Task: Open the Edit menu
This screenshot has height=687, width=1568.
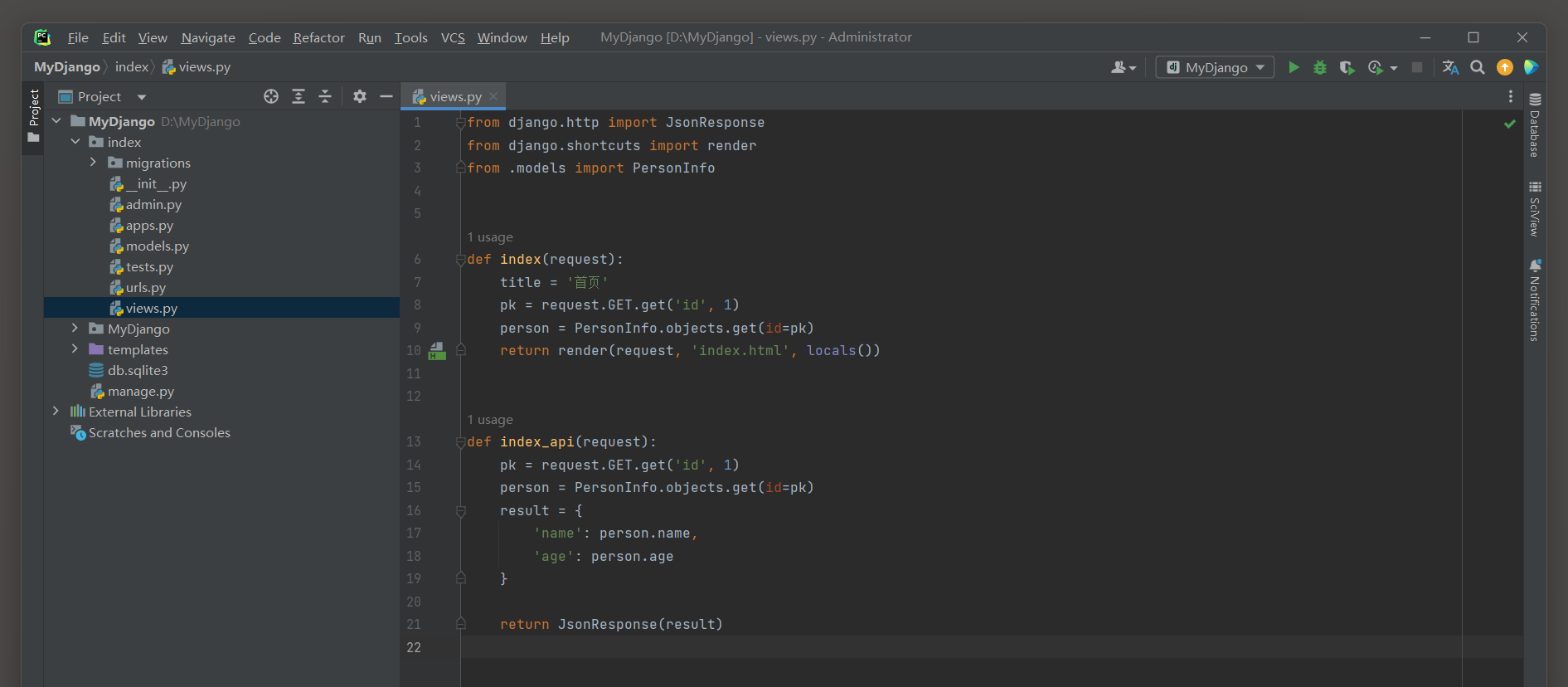Action: 114,37
